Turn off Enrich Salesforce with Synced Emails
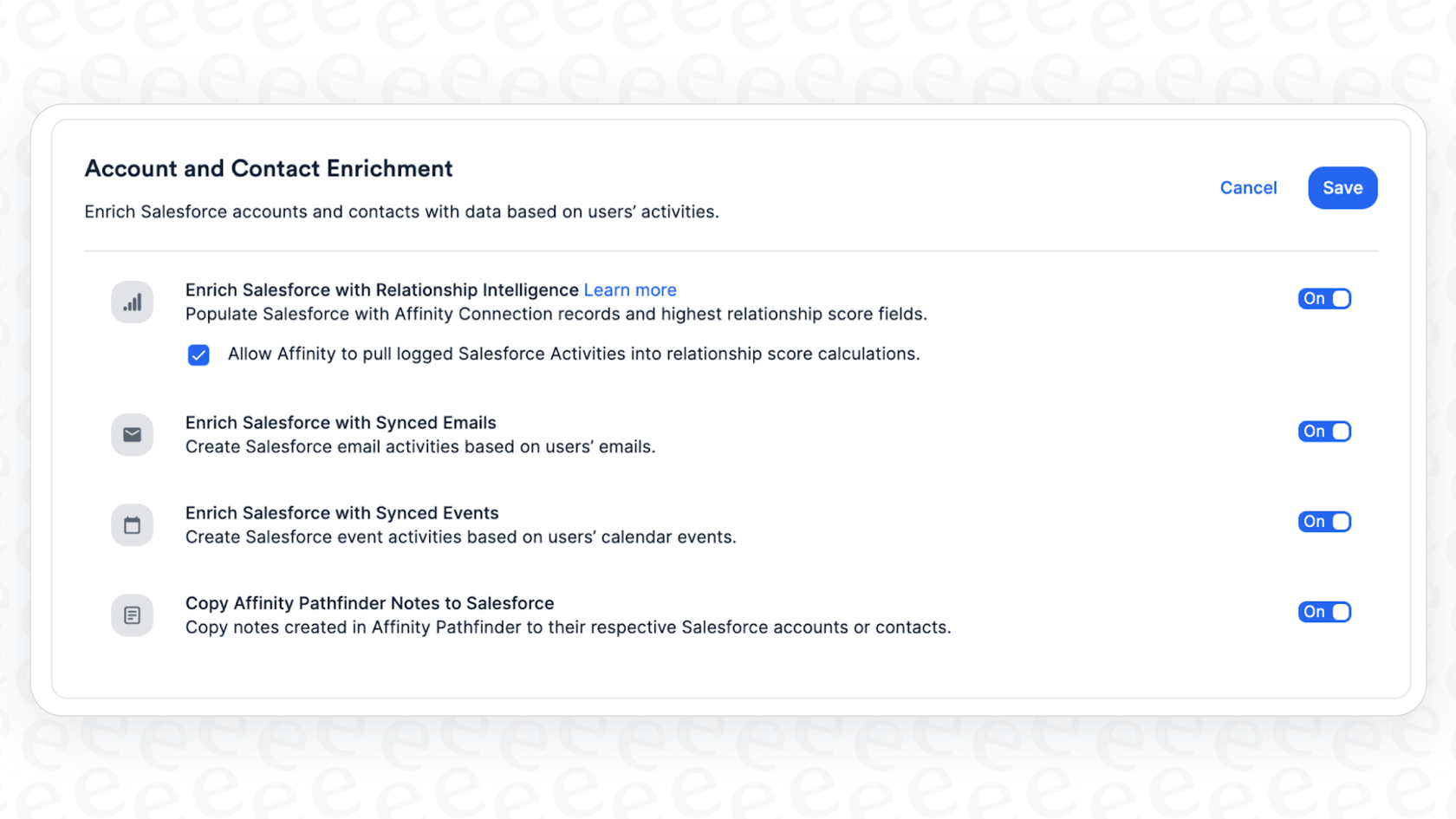This screenshot has width=1456, height=819. pyautogui.click(x=1324, y=431)
